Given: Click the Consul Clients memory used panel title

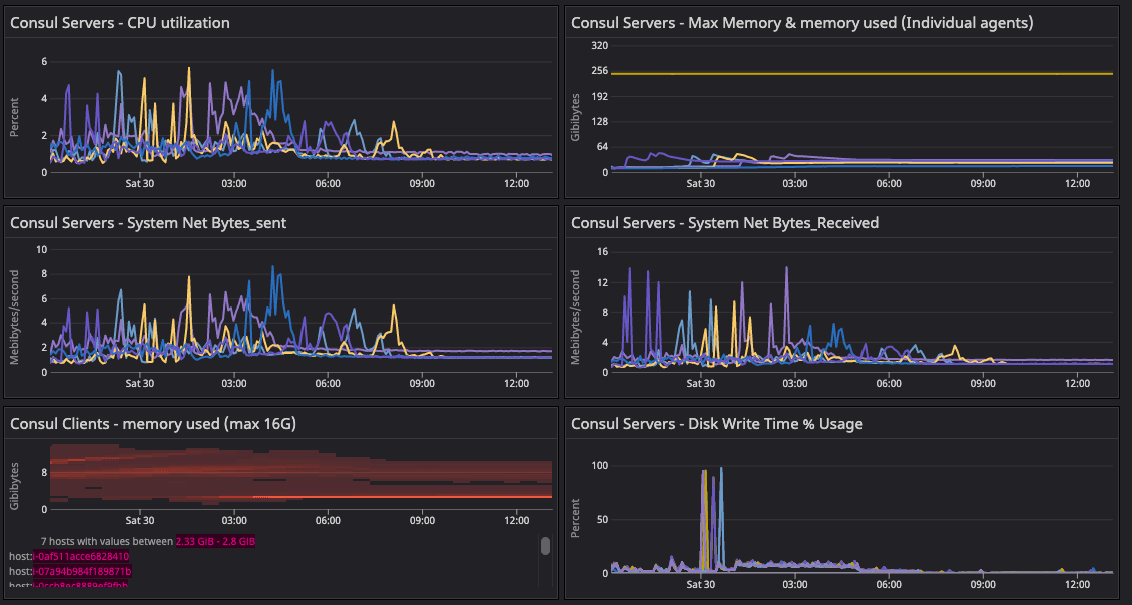Looking at the screenshot, I should coord(153,424).
